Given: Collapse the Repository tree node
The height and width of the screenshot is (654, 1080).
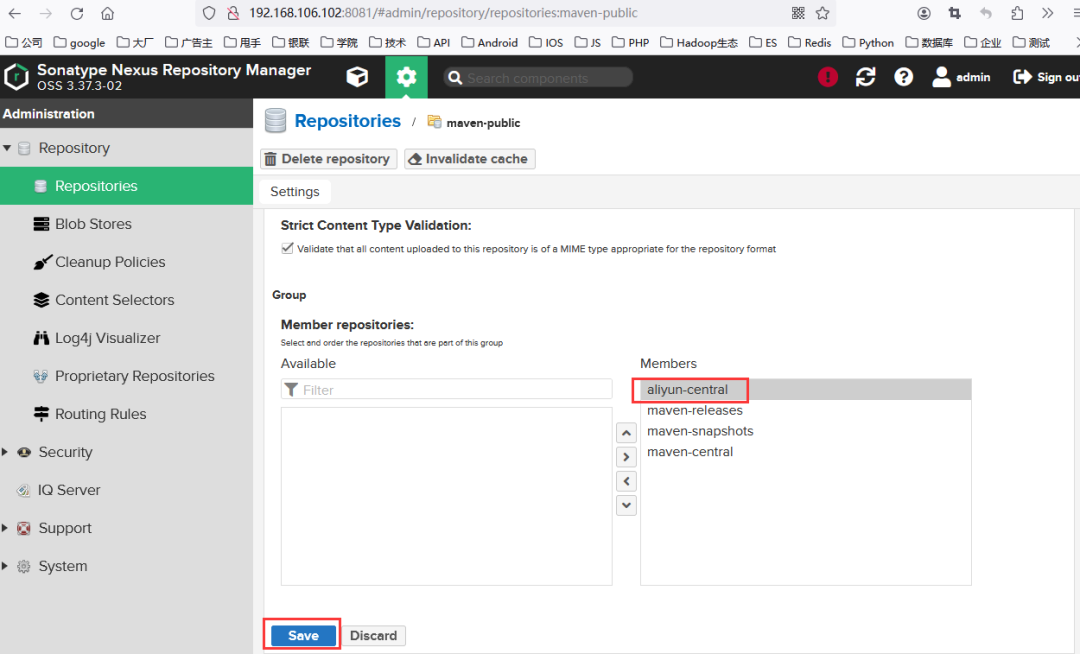Looking at the screenshot, I should 7,148.
